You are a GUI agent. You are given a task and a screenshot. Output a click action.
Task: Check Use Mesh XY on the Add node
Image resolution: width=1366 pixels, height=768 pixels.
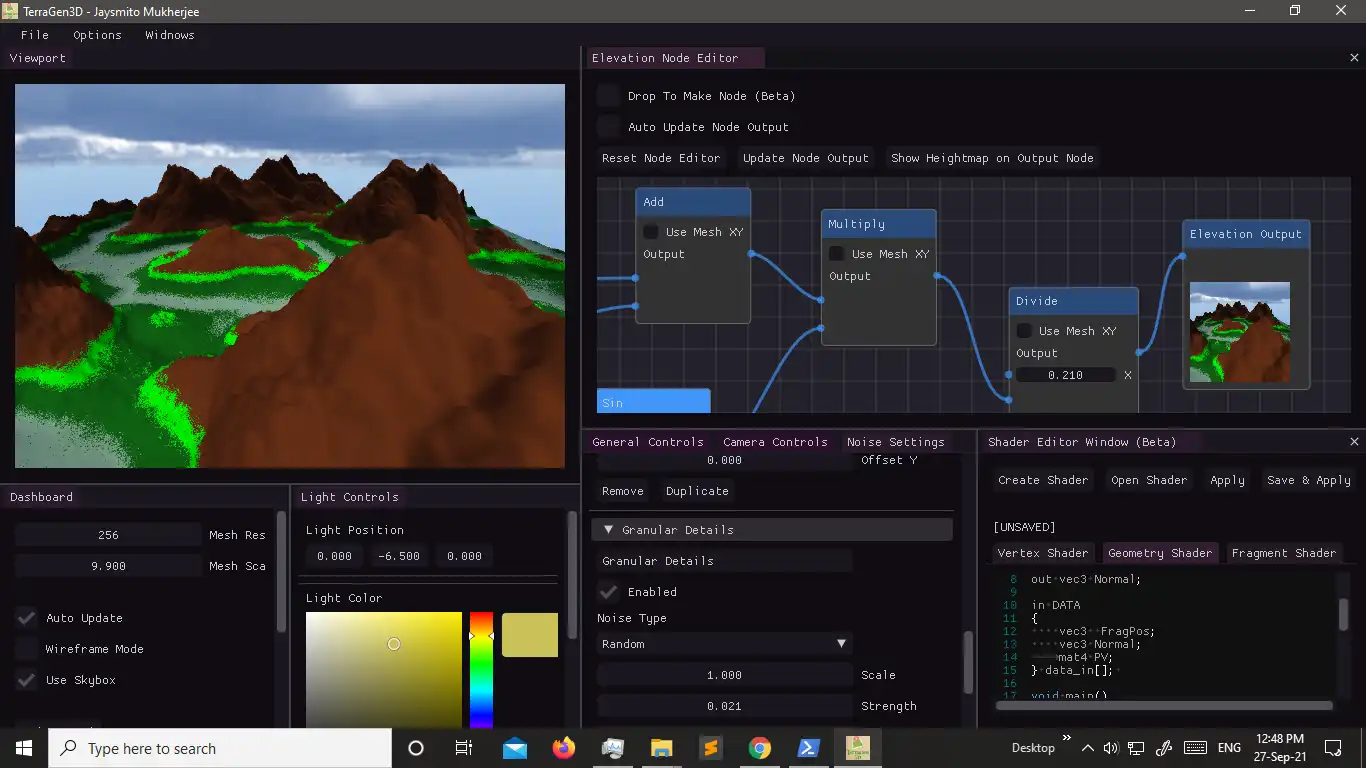pos(650,232)
